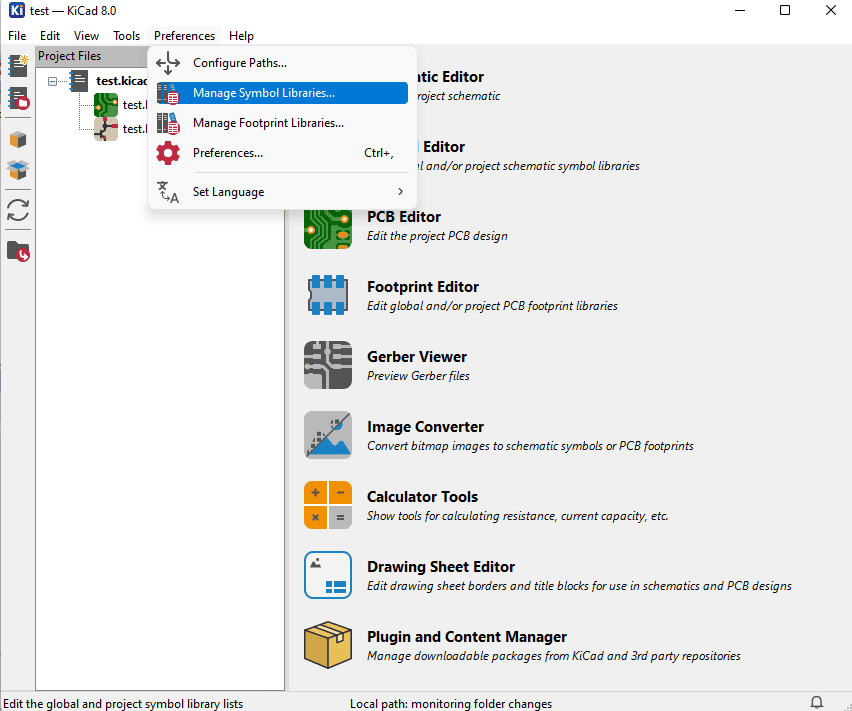
Task: Click the KiCad logo in title bar
Action: tap(16, 10)
